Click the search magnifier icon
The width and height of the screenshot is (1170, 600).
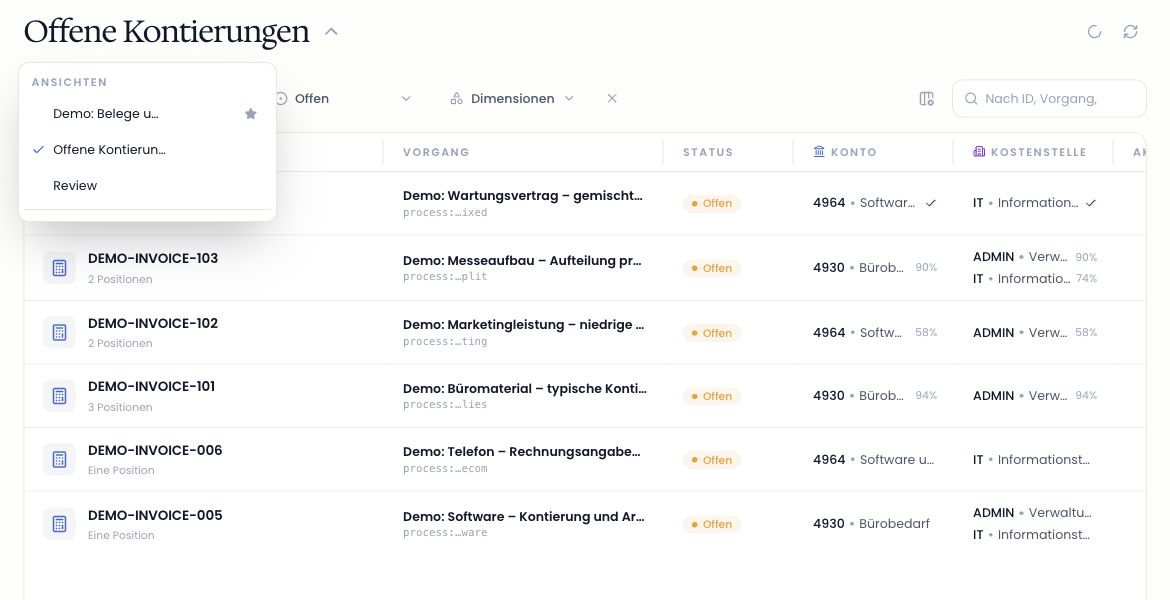[971, 99]
